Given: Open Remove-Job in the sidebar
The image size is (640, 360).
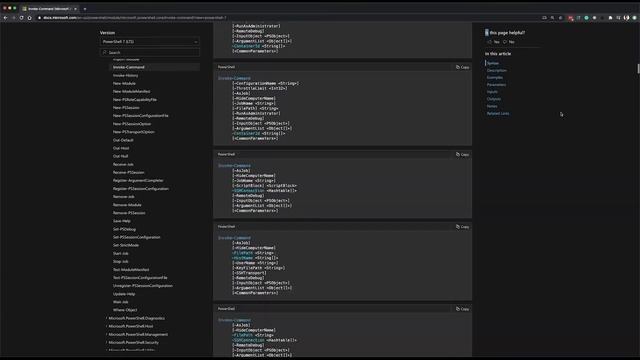Looking at the screenshot, I should [x=124, y=197].
